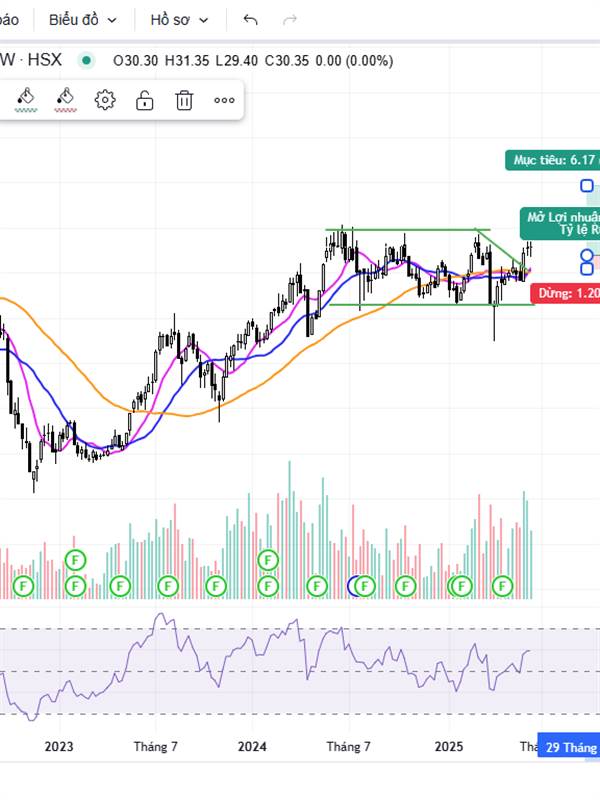Screen dimensions: 600x800
Task: Choose the green line color paint bucket
Action: click(x=26, y=99)
